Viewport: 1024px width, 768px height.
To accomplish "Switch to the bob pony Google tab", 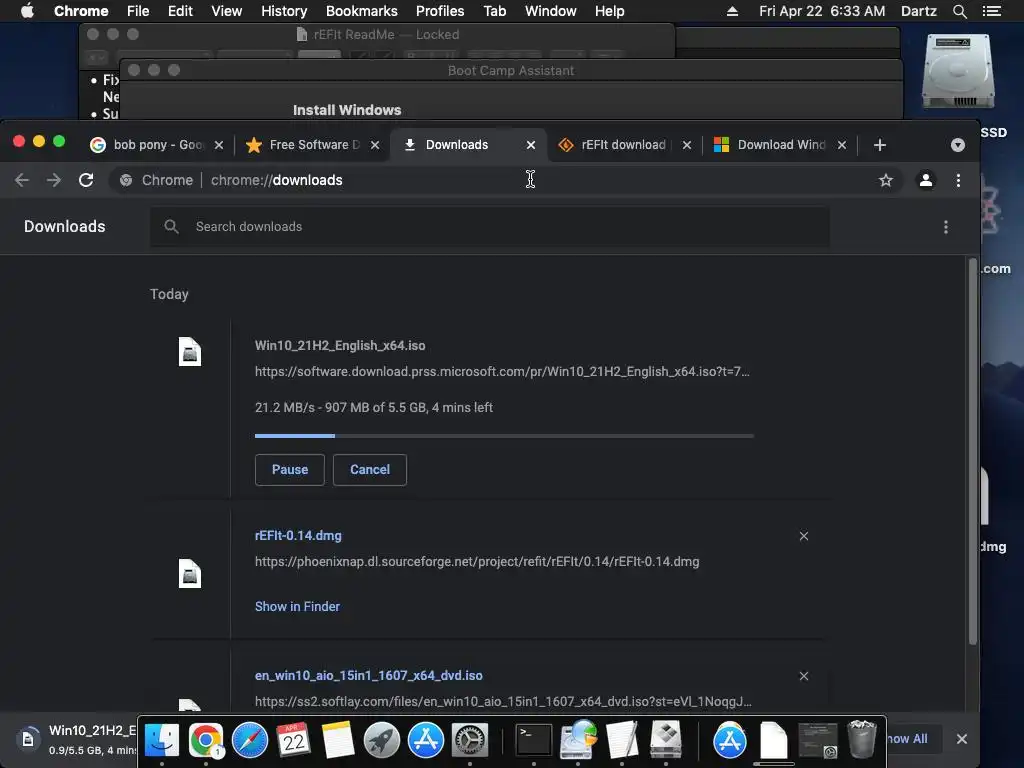I will 155,145.
